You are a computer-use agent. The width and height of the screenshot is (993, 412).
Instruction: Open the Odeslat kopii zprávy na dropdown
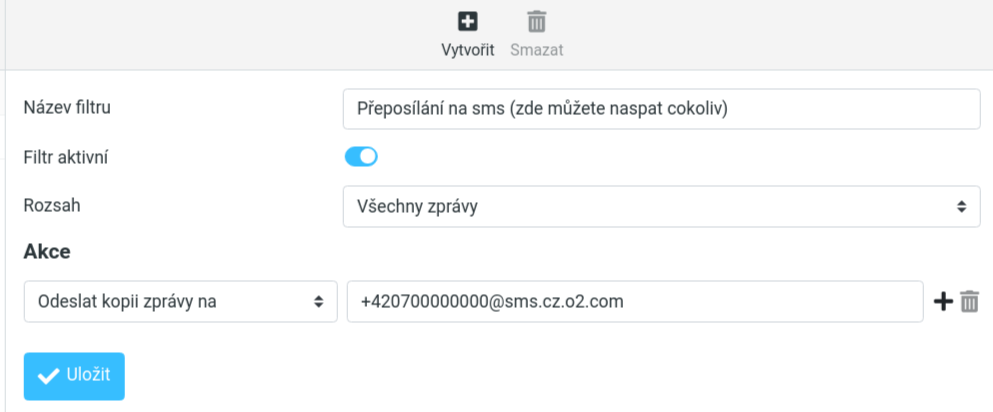(x=180, y=301)
